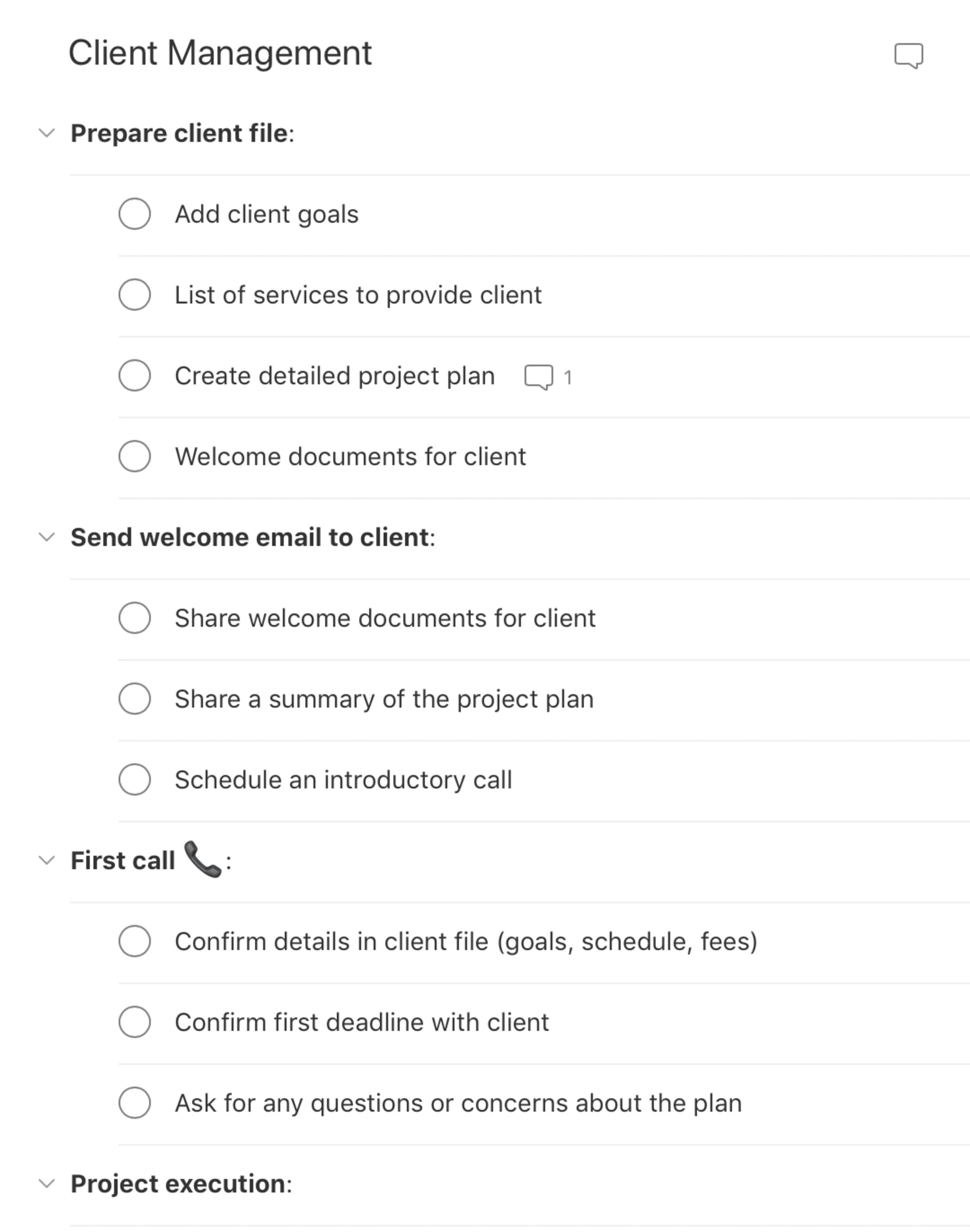
Task: Complete Share a summary of the project plan
Action: tap(134, 699)
